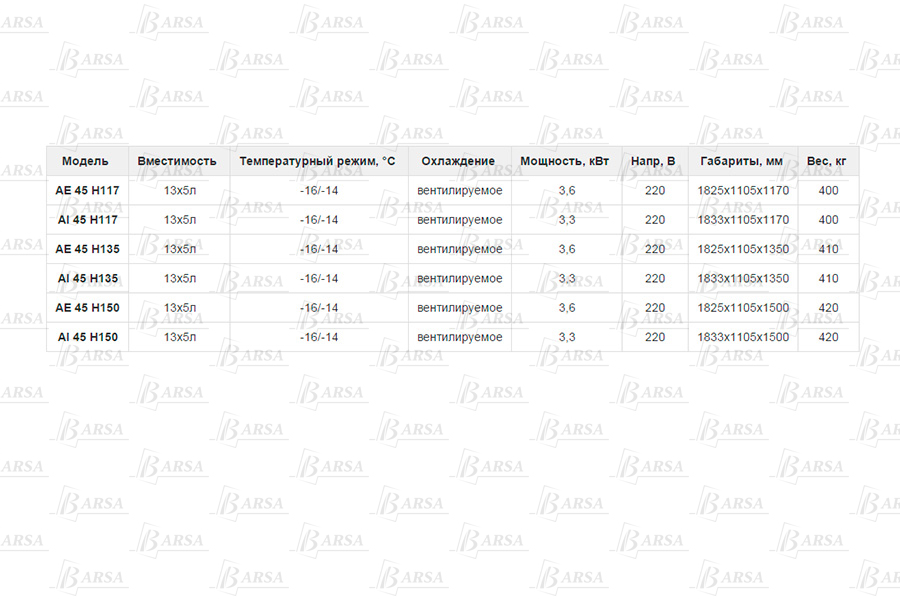Click the 1833x1105x1170 dimensions cell
Screen dimensions: 900x600
pyautogui.click(x=742, y=220)
